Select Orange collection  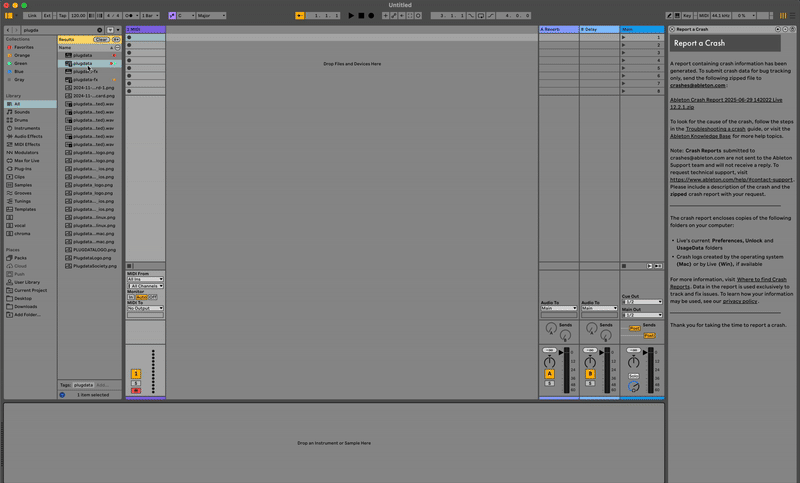pos(22,55)
